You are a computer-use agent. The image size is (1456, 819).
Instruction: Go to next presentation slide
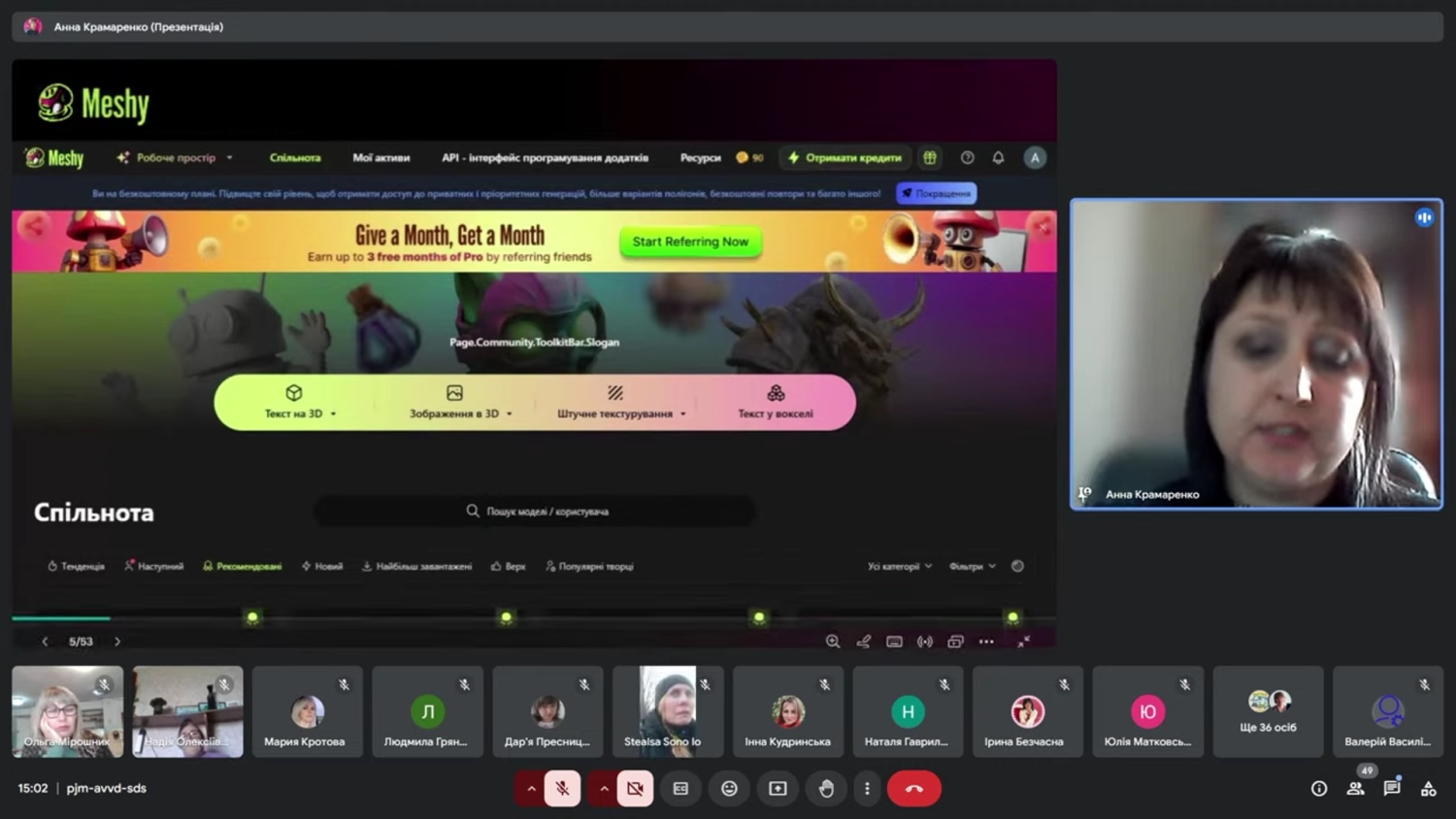coord(117,641)
